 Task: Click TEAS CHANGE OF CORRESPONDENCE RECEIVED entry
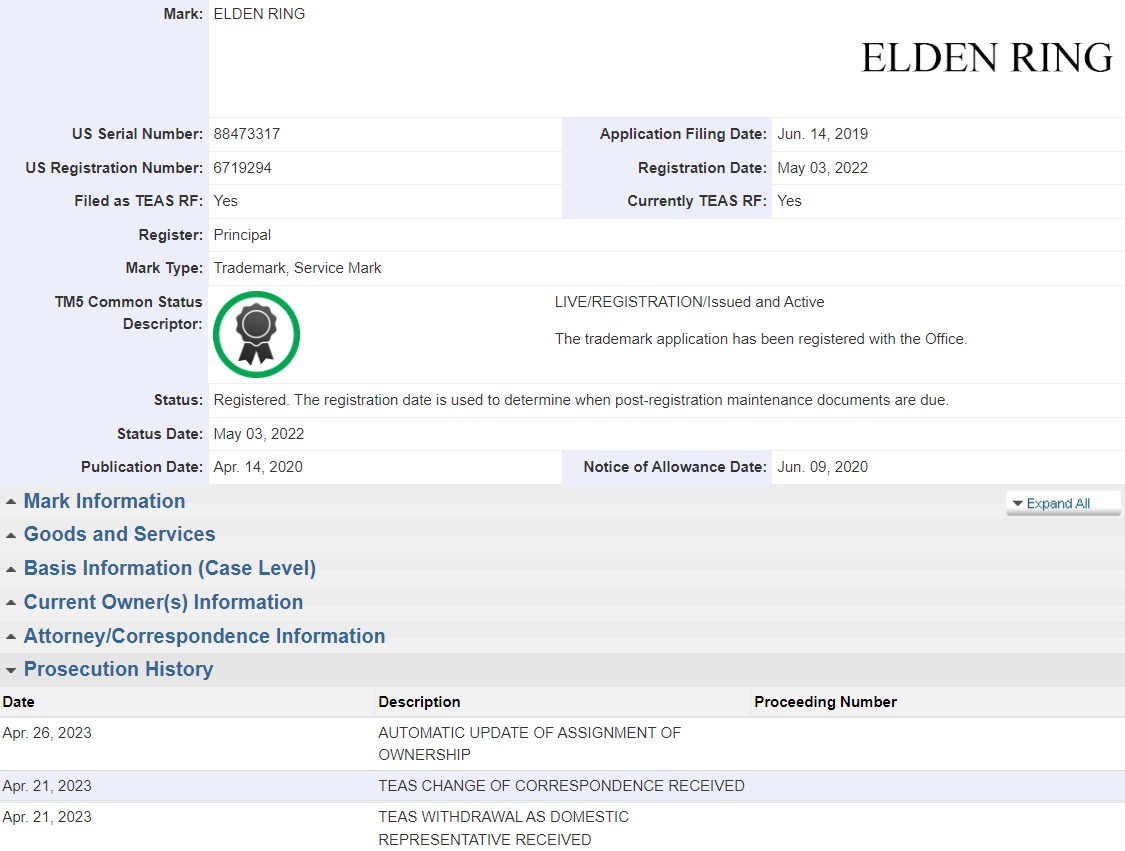[x=561, y=786]
